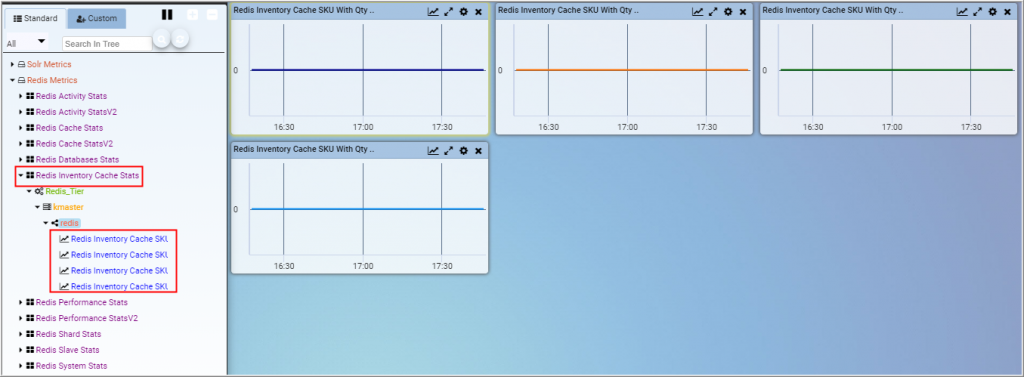Pause the dashboard auto-refresh
The height and width of the screenshot is (377, 1024).
pos(167,14)
